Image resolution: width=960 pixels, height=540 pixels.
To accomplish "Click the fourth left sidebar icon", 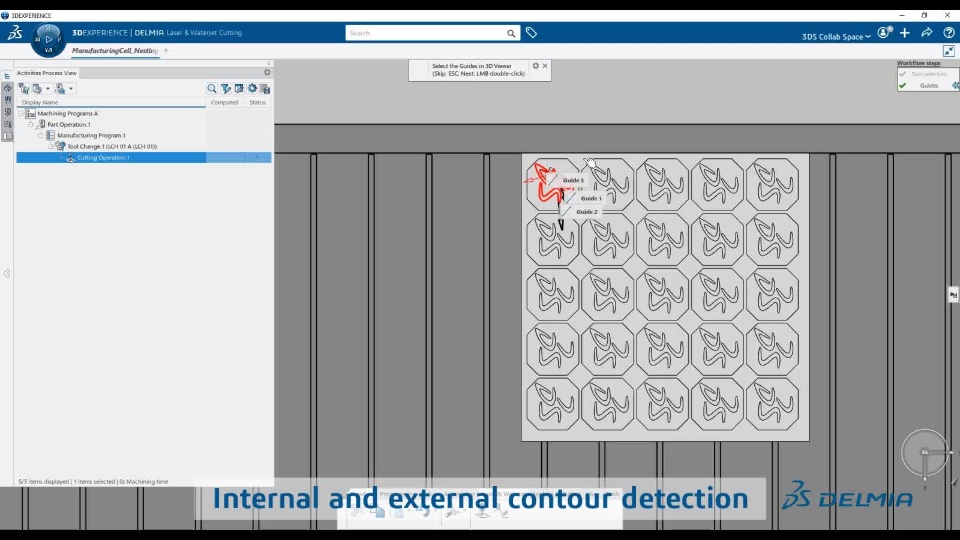I will pyautogui.click(x=7, y=112).
